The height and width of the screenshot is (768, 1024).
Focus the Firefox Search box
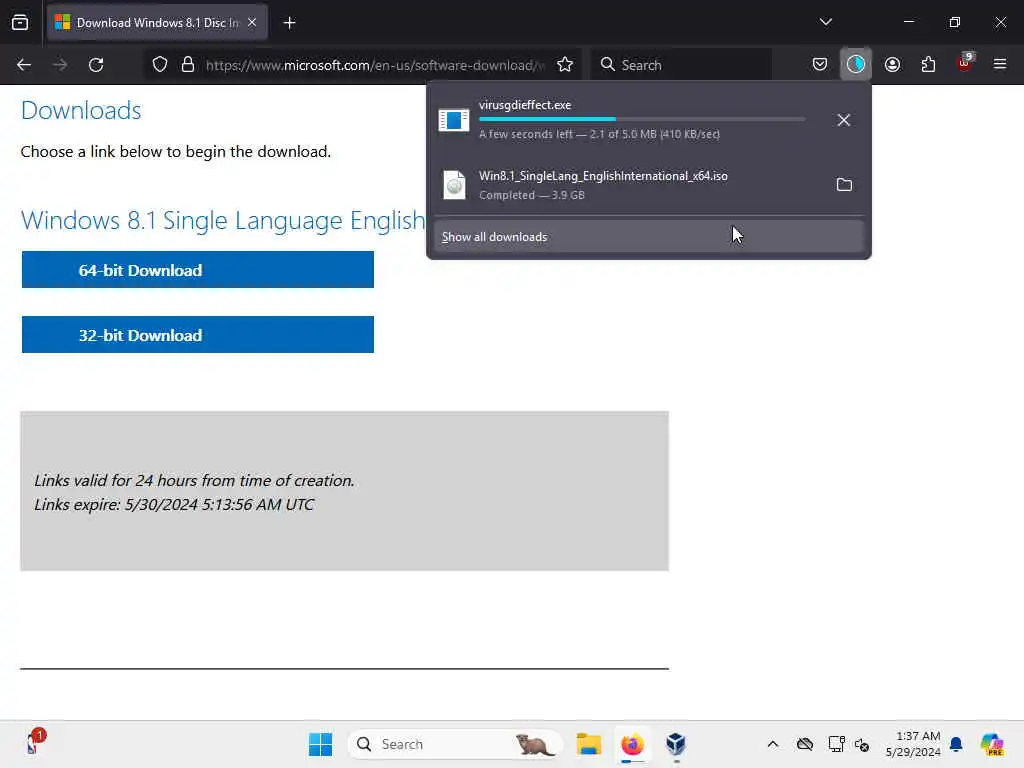[681, 65]
